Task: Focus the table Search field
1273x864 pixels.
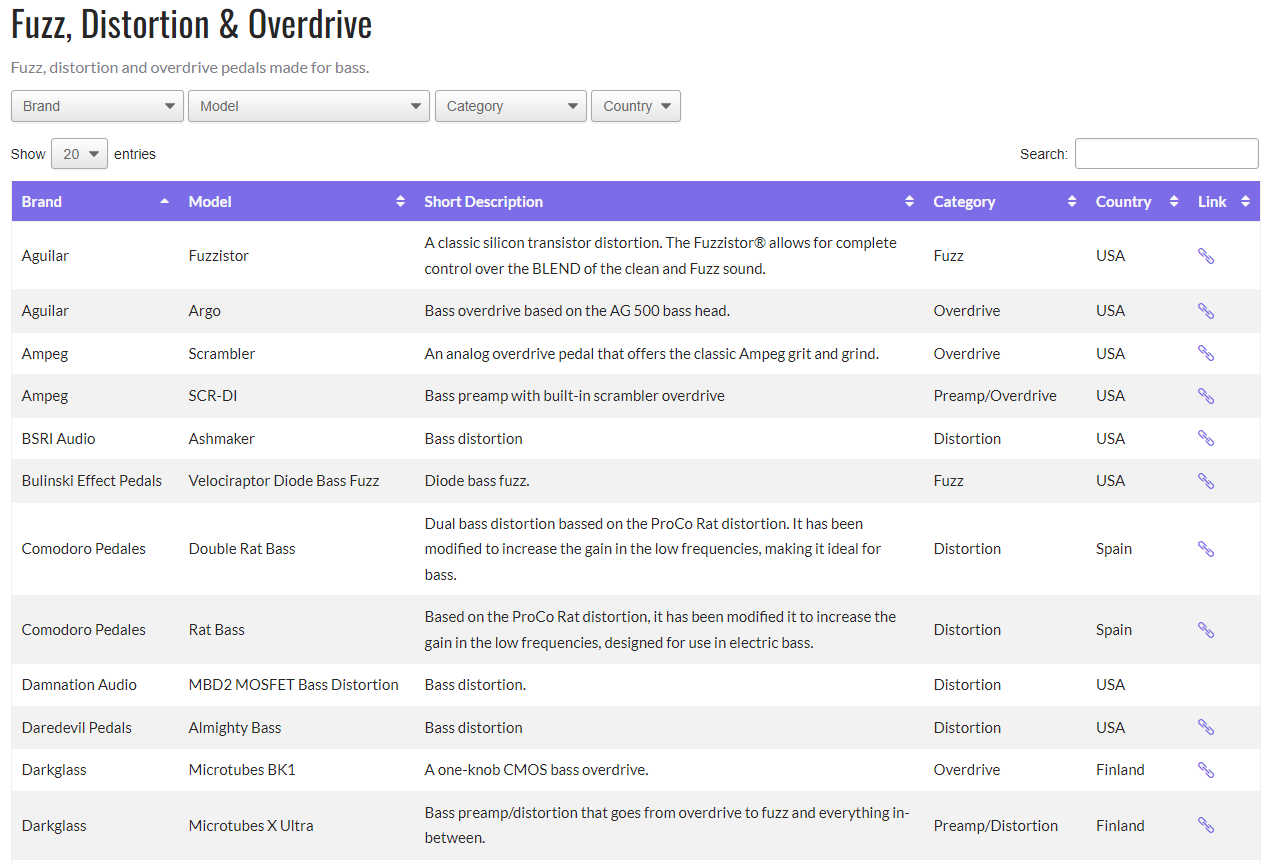Action: click(x=1166, y=154)
